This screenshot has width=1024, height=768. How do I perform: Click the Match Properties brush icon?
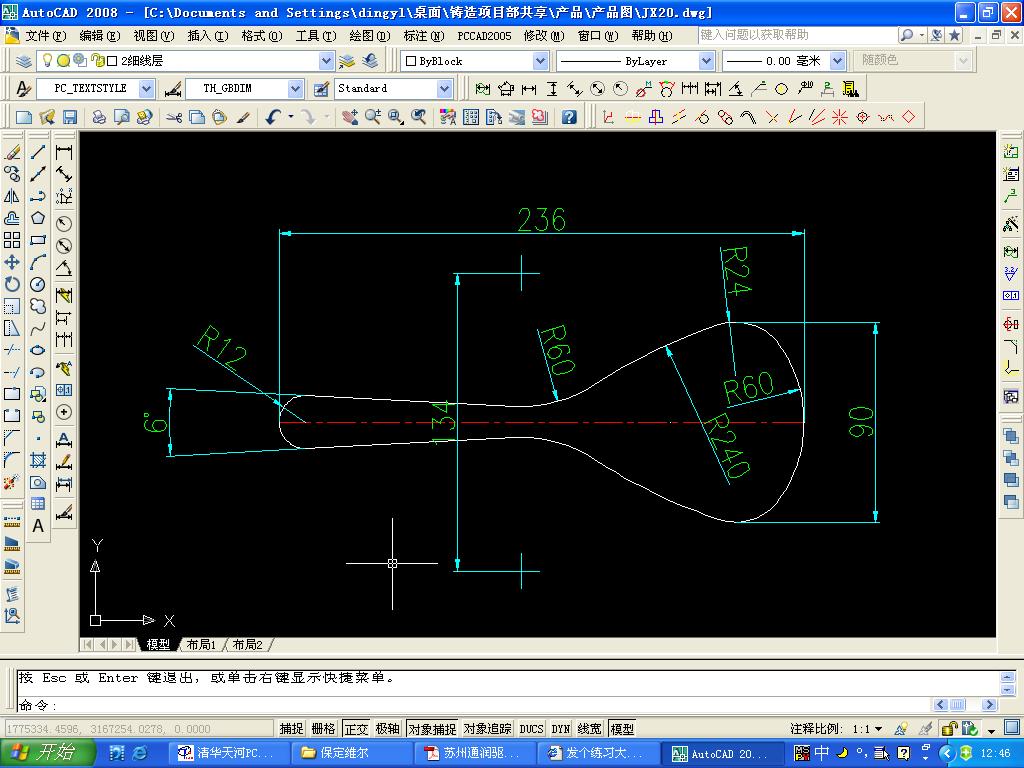point(243,117)
